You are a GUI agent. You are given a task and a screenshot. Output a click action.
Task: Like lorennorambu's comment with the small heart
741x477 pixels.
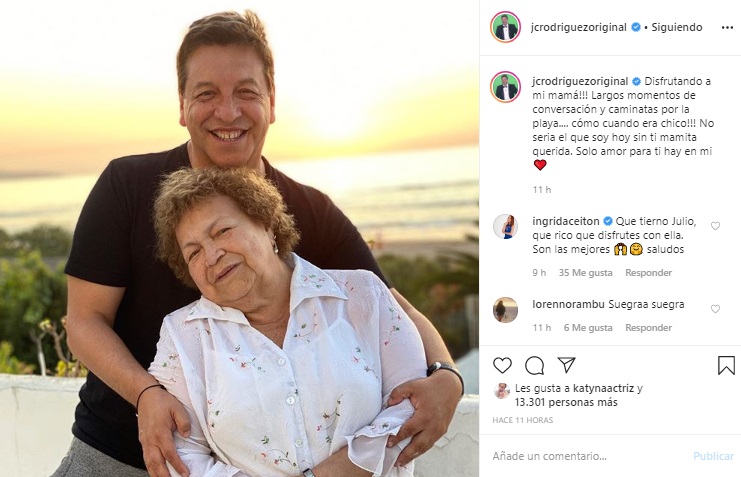click(715, 309)
